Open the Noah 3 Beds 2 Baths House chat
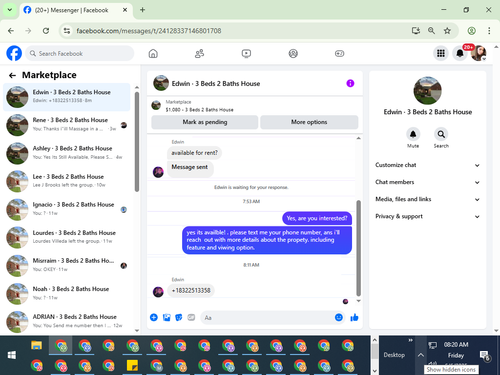 [67, 294]
